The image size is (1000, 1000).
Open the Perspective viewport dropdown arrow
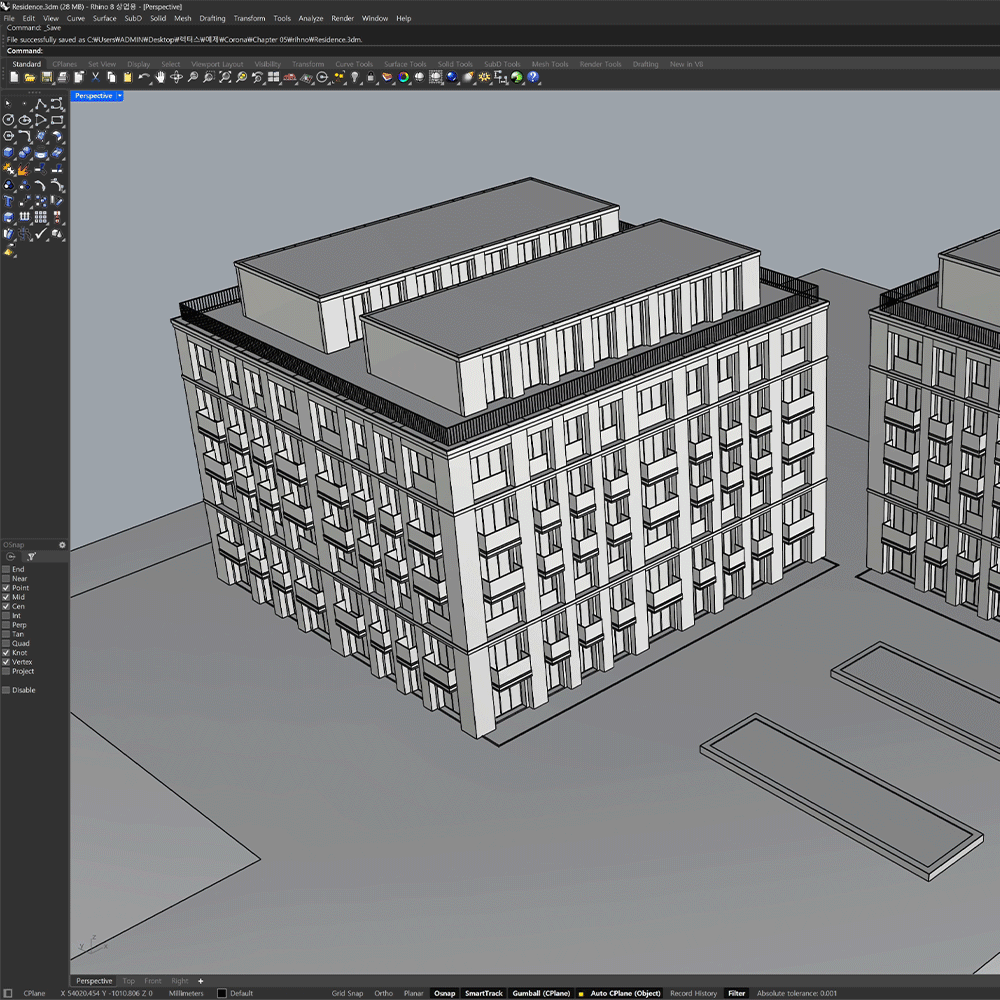pos(120,96)
